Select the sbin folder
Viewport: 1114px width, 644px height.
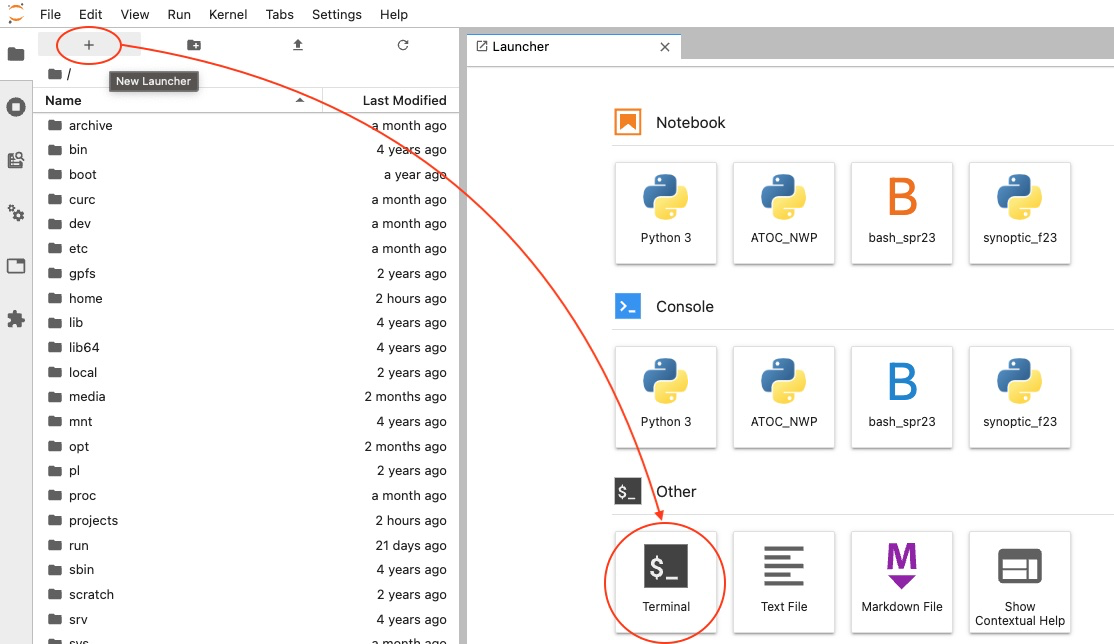[x=247, y=569]
